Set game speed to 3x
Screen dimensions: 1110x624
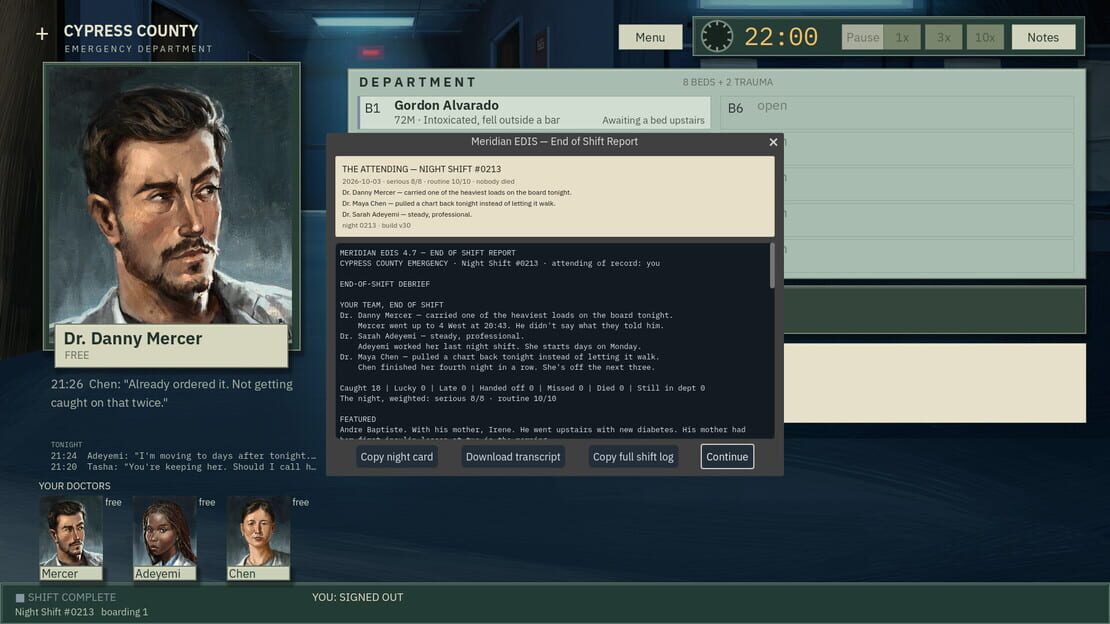(944, 37)
